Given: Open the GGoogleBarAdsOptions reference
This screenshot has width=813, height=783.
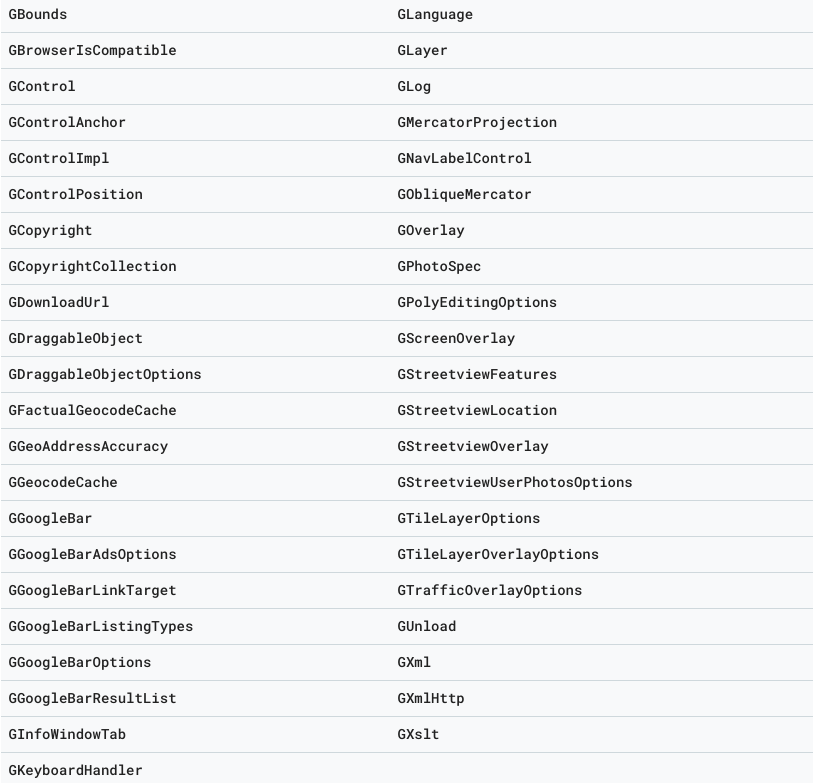Looking at the screenshot, I should click(x=92, y=555).
